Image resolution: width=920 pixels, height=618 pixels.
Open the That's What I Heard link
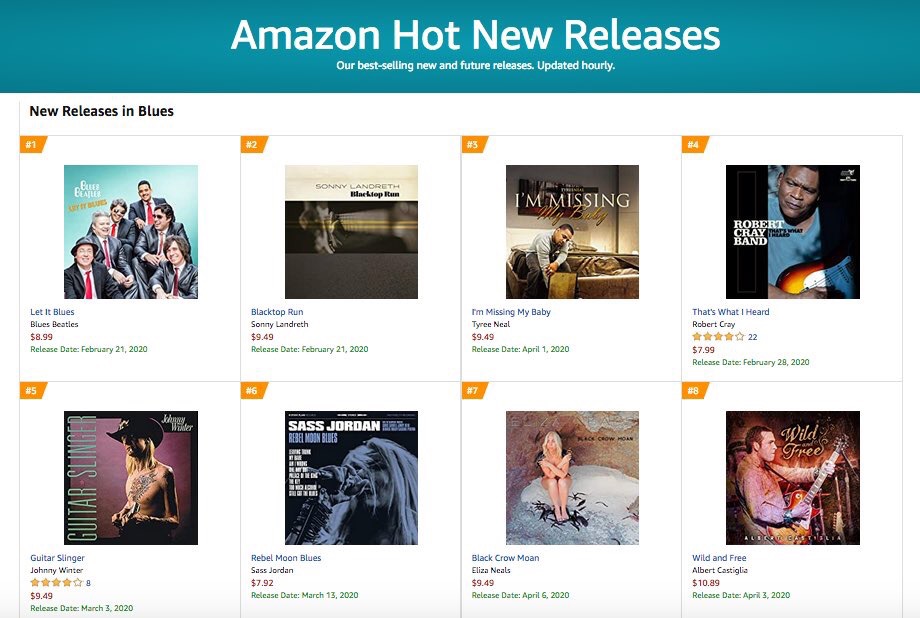pos(730,312)
